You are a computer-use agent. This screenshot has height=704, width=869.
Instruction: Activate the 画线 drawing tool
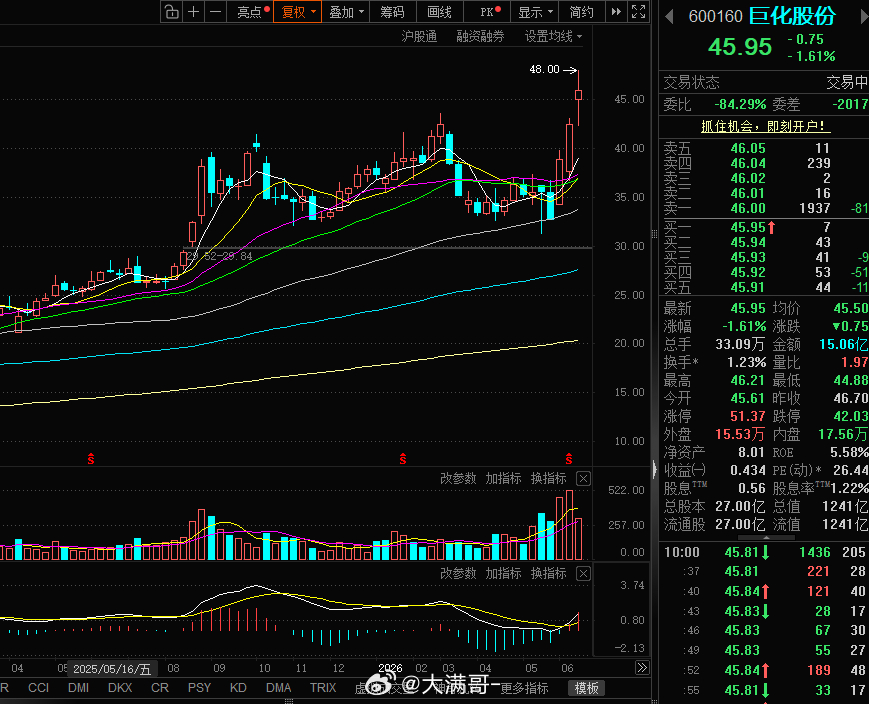click(x=439, y=12)
